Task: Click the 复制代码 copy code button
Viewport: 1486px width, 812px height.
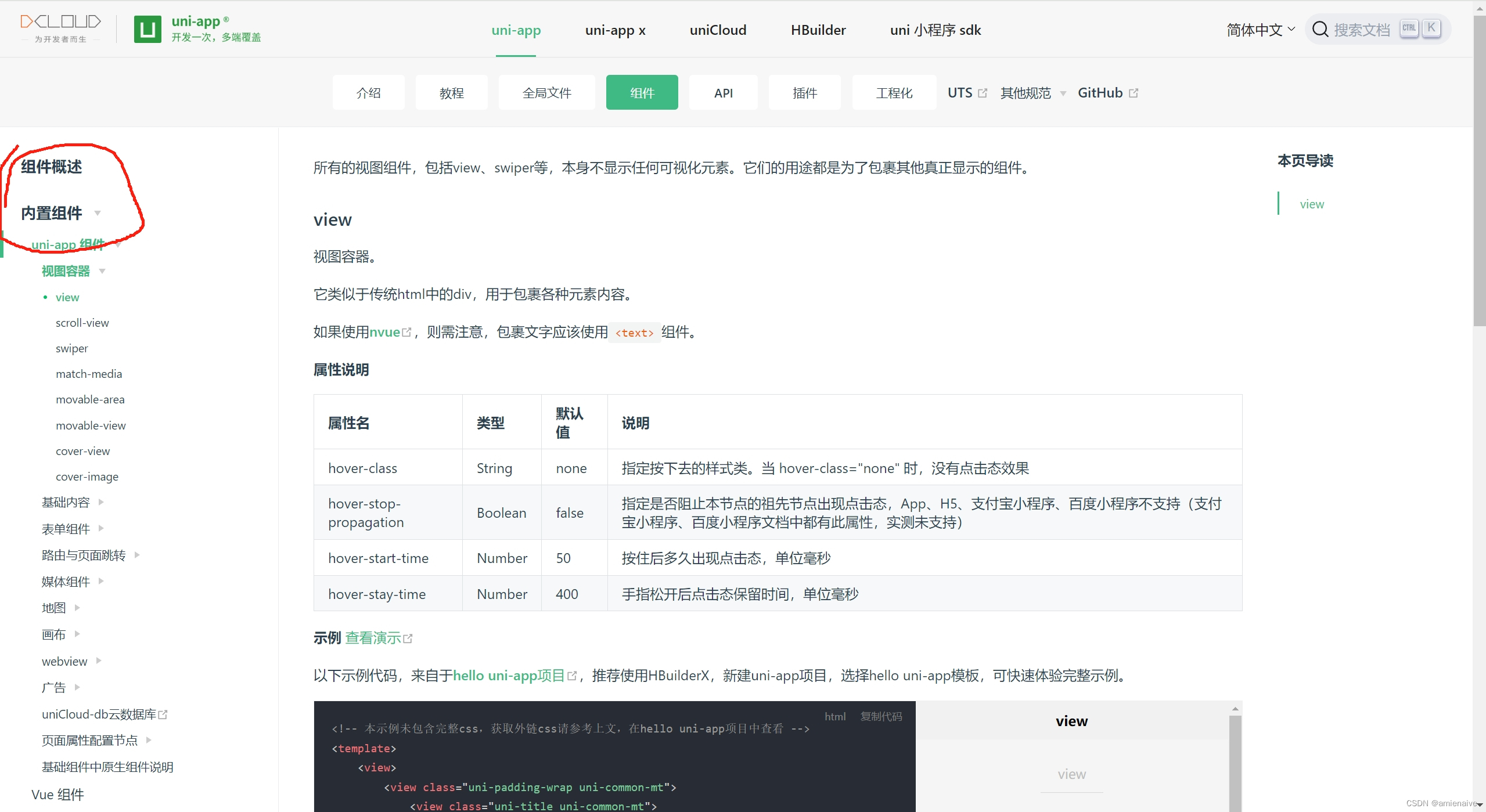Action: coord(881,716)
